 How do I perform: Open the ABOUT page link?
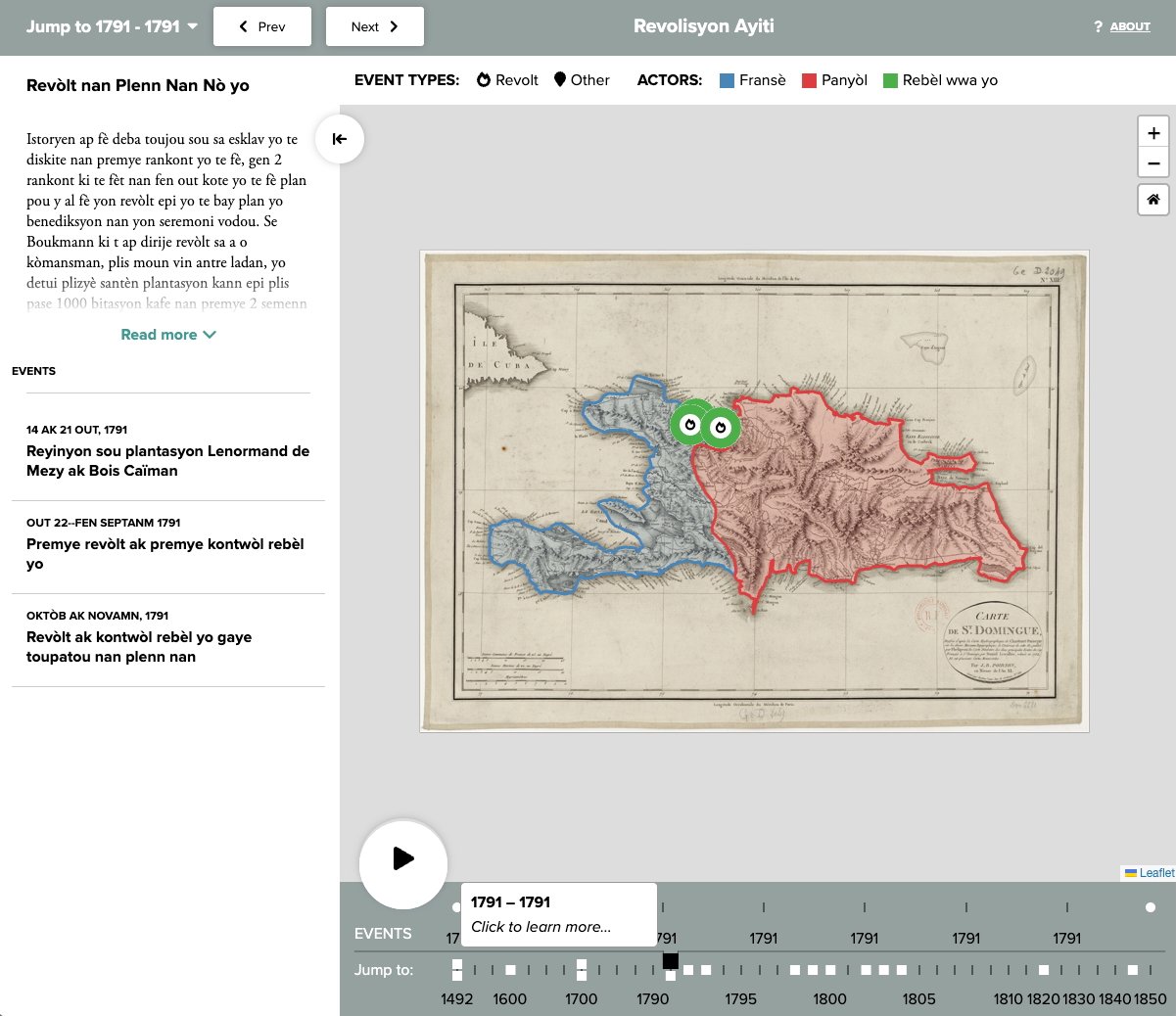[1130, 26]
